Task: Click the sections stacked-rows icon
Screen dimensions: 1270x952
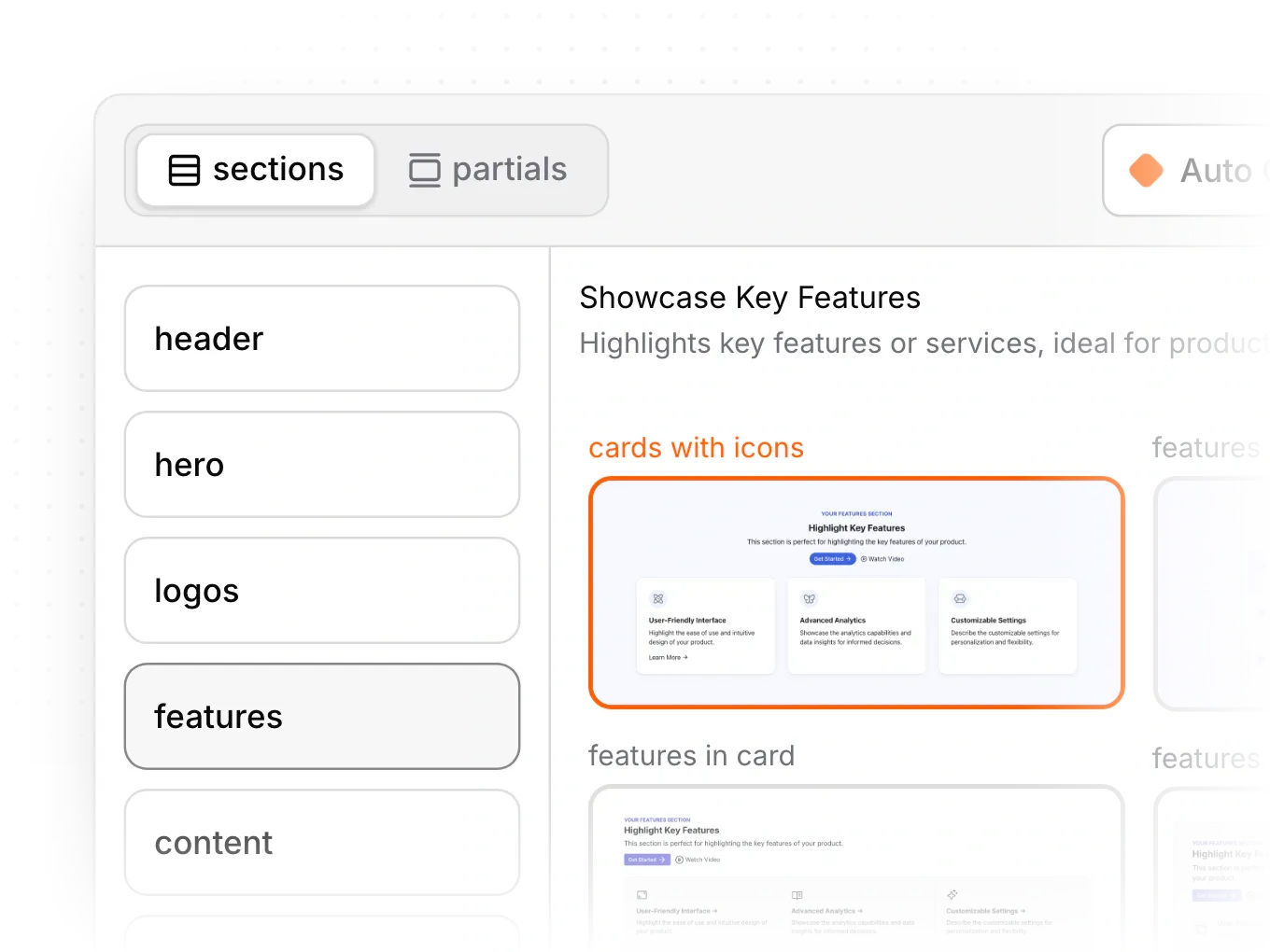Action: (184, 170)
